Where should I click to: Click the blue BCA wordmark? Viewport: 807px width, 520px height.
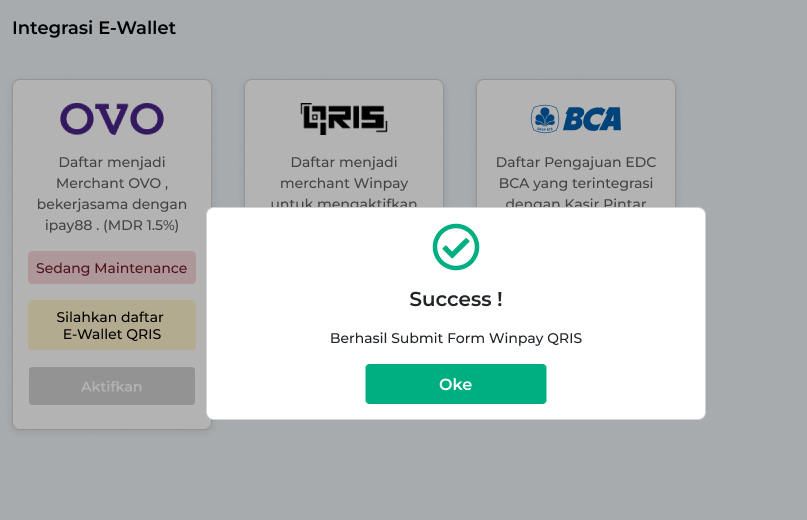(x=592, y=119)
